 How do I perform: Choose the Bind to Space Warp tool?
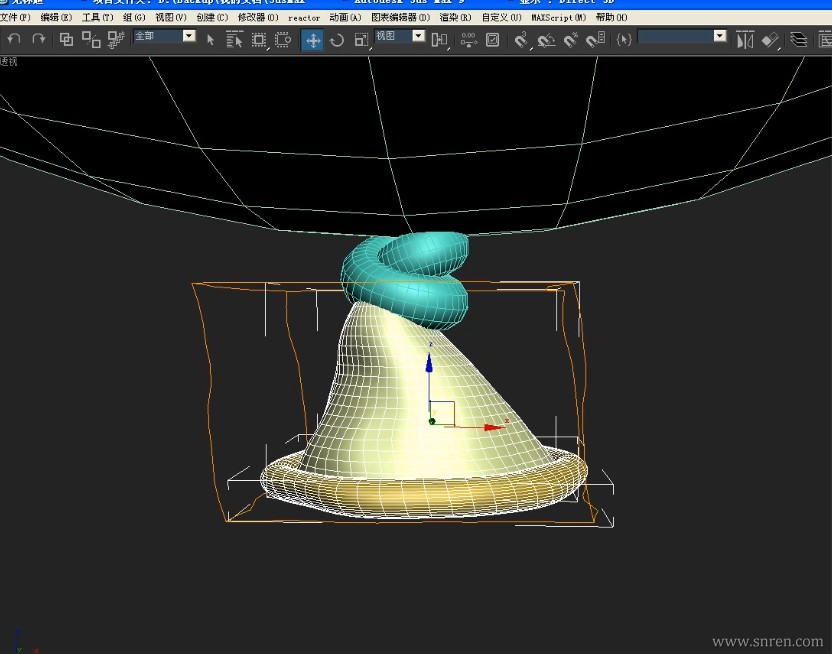click(116, 39)
